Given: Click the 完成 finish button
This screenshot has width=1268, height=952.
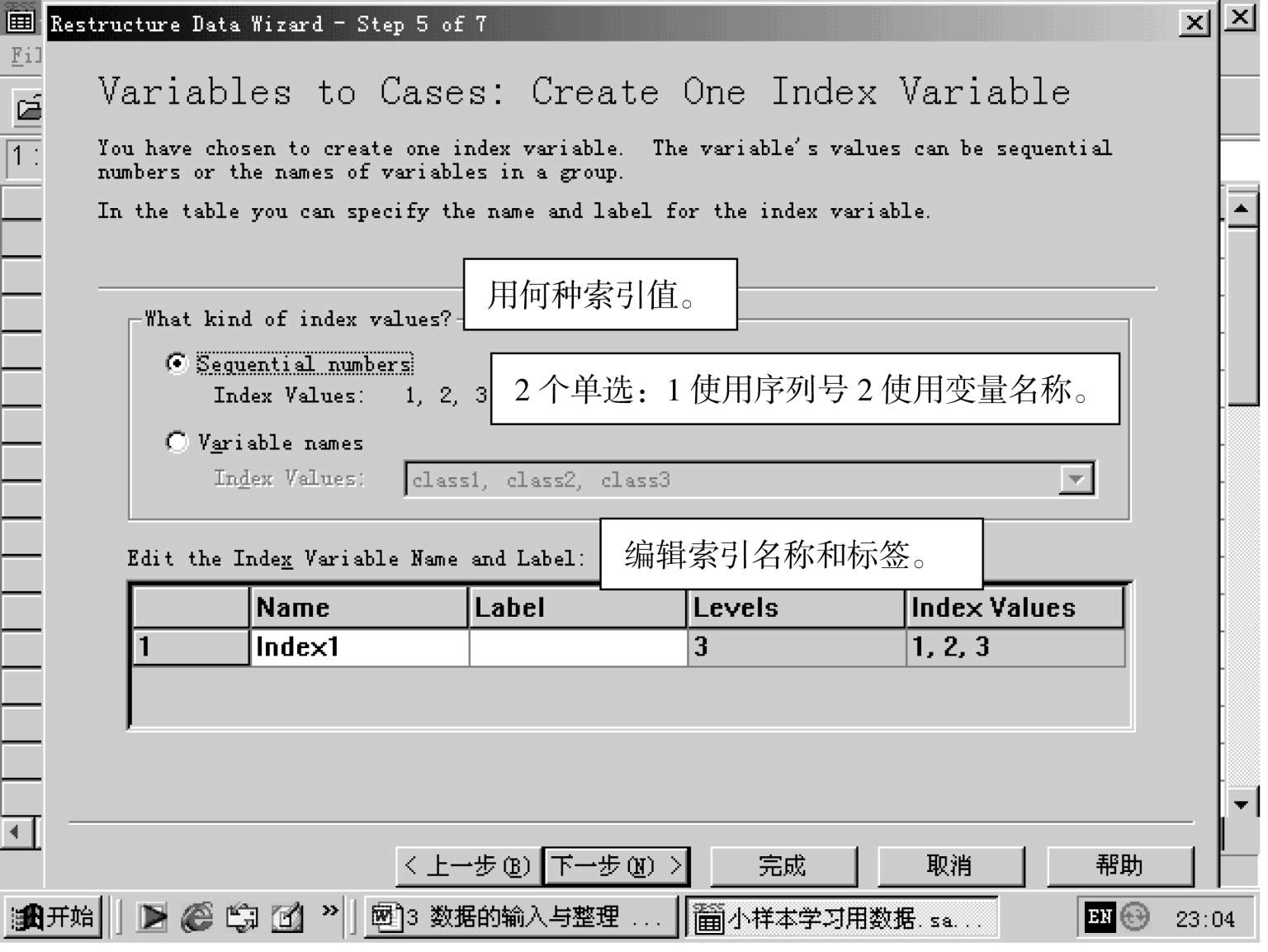Looking at the screenshot, I should click(783, 866).
